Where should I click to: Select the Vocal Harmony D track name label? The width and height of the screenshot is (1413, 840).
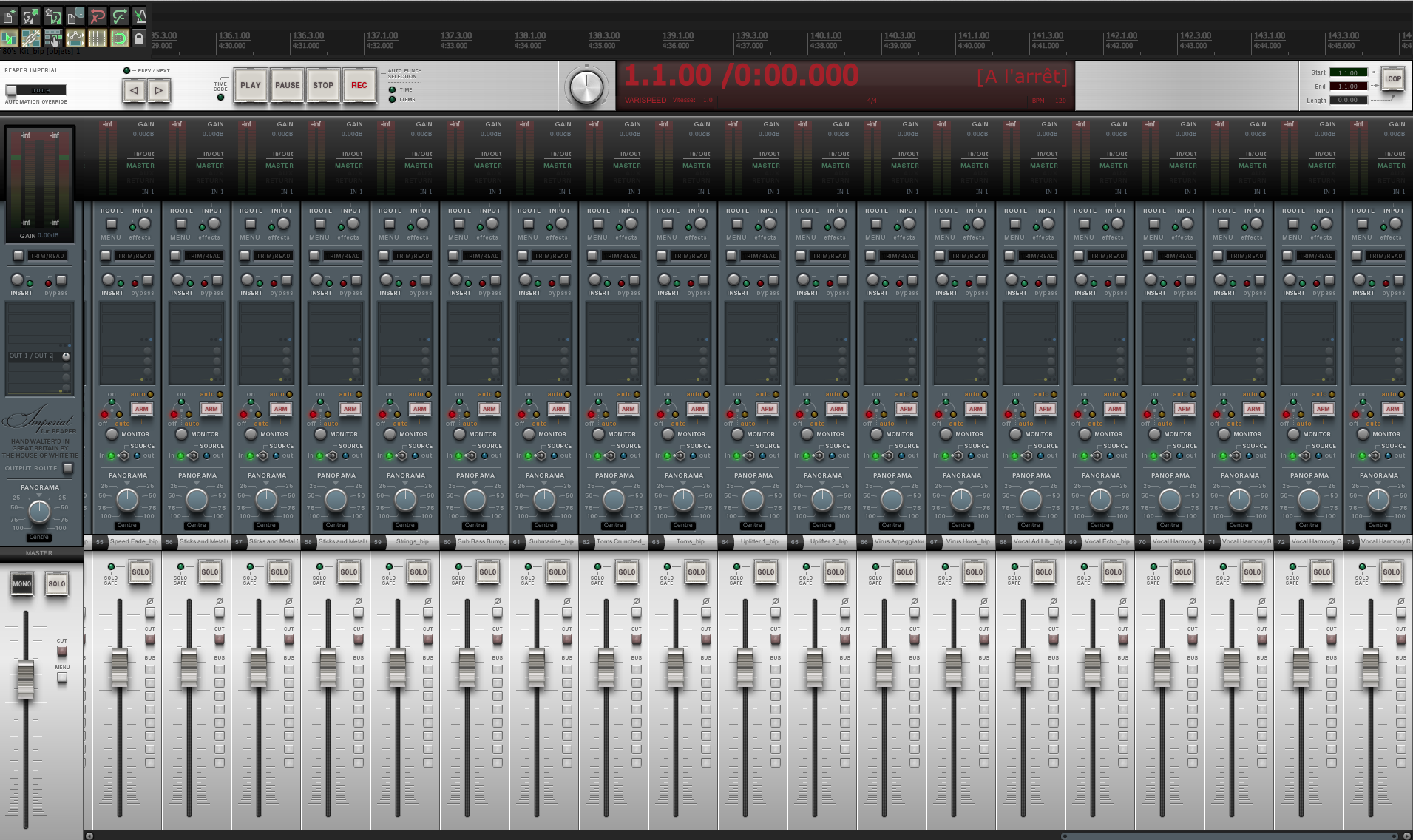pyautogui.click(x=1386, y=542)
